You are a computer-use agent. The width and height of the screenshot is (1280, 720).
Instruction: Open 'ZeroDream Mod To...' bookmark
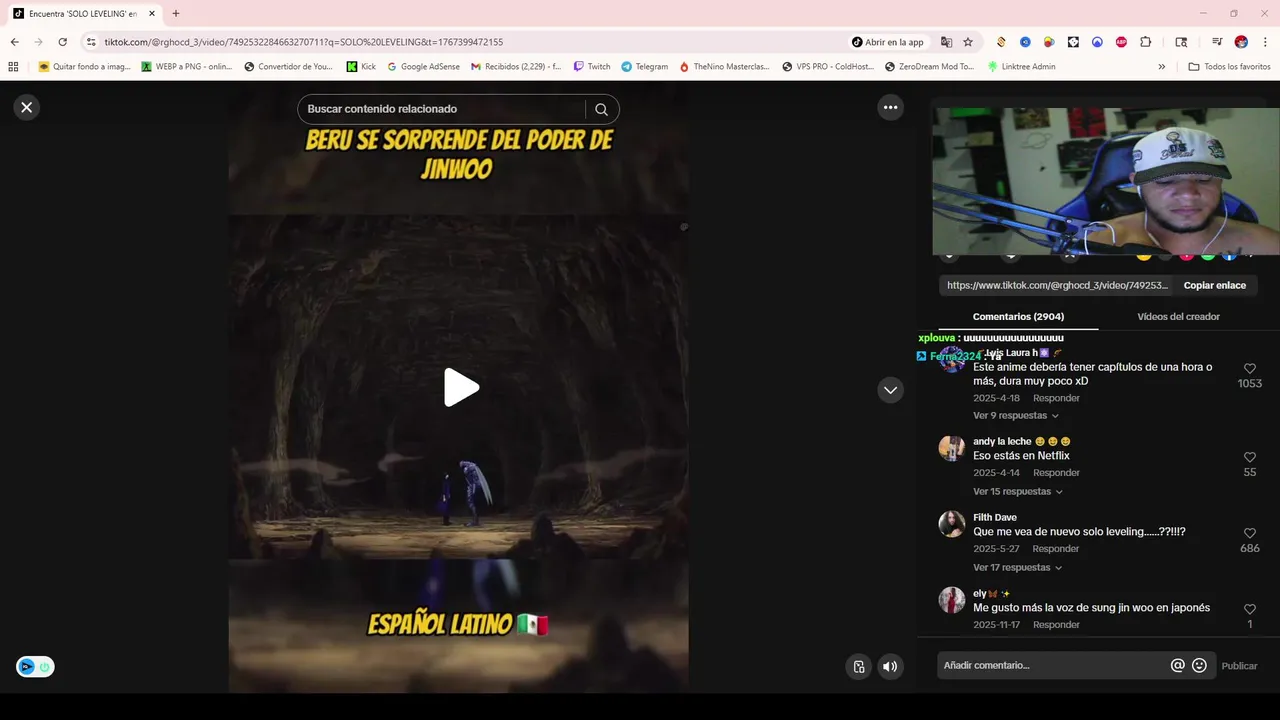click(x=929, y=67)
